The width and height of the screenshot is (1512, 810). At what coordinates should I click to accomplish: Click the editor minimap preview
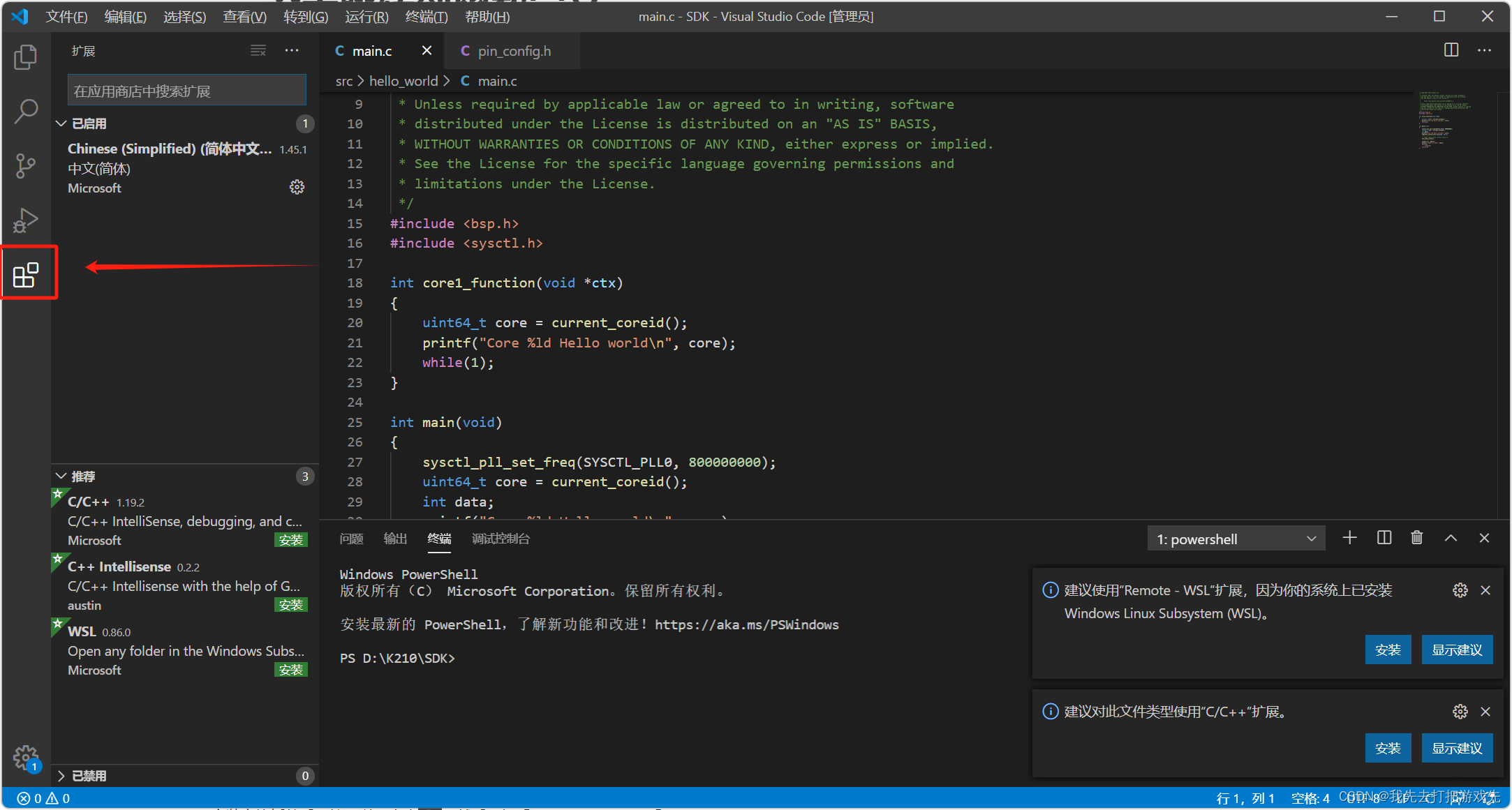[1446, 121]
